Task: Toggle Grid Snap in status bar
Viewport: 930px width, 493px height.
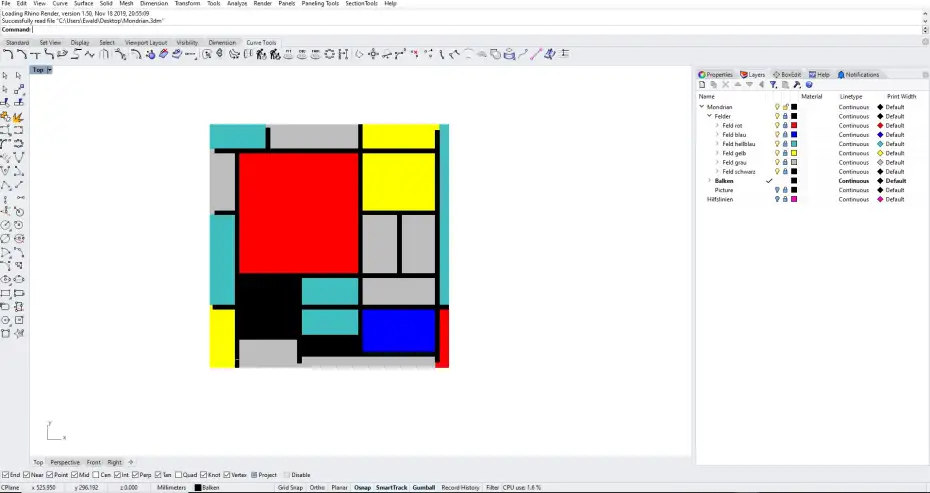Action: click(290, 488)
